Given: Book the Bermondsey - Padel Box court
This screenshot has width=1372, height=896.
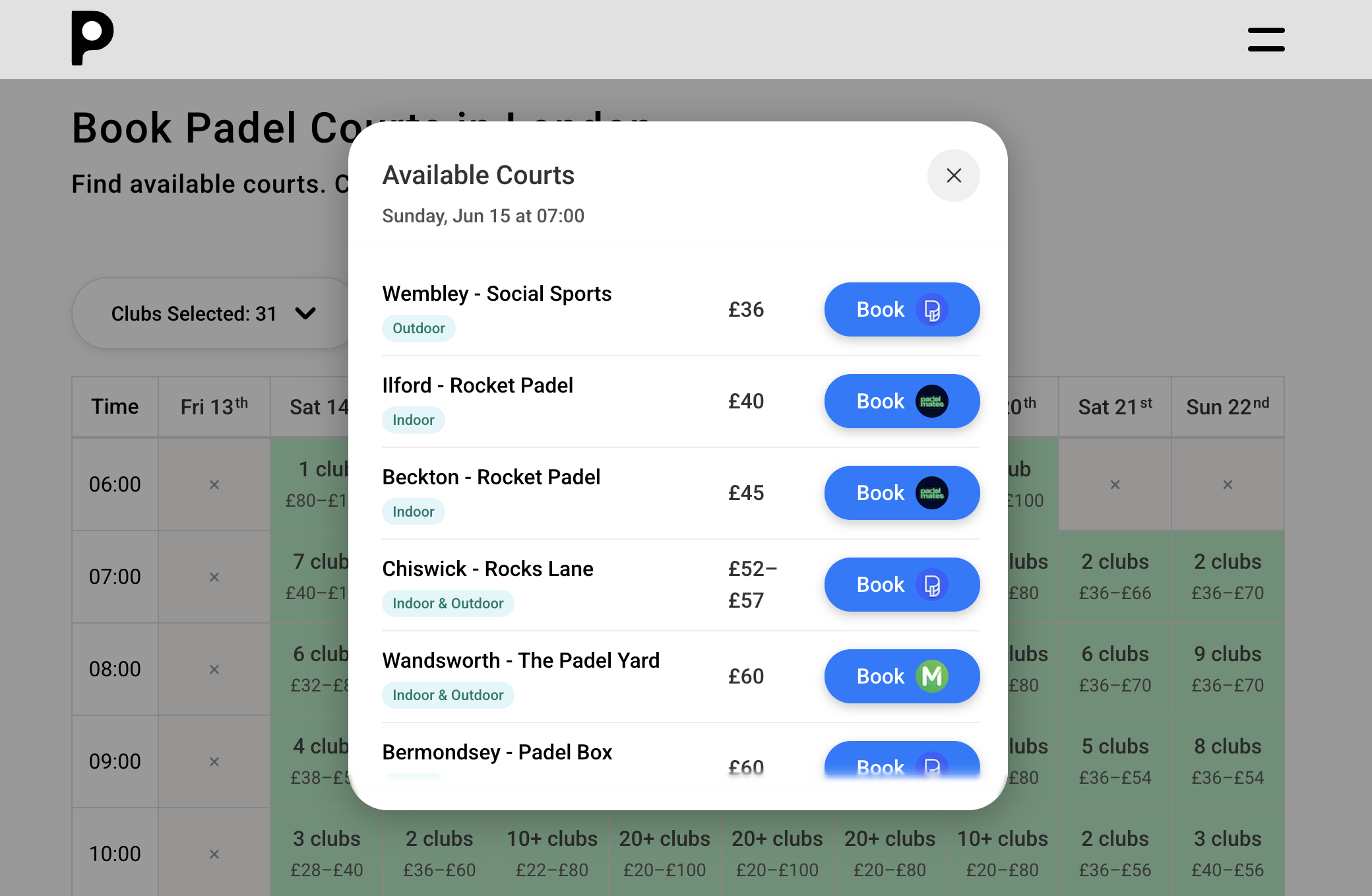Looking at the screenshot, I should point(902,761).
